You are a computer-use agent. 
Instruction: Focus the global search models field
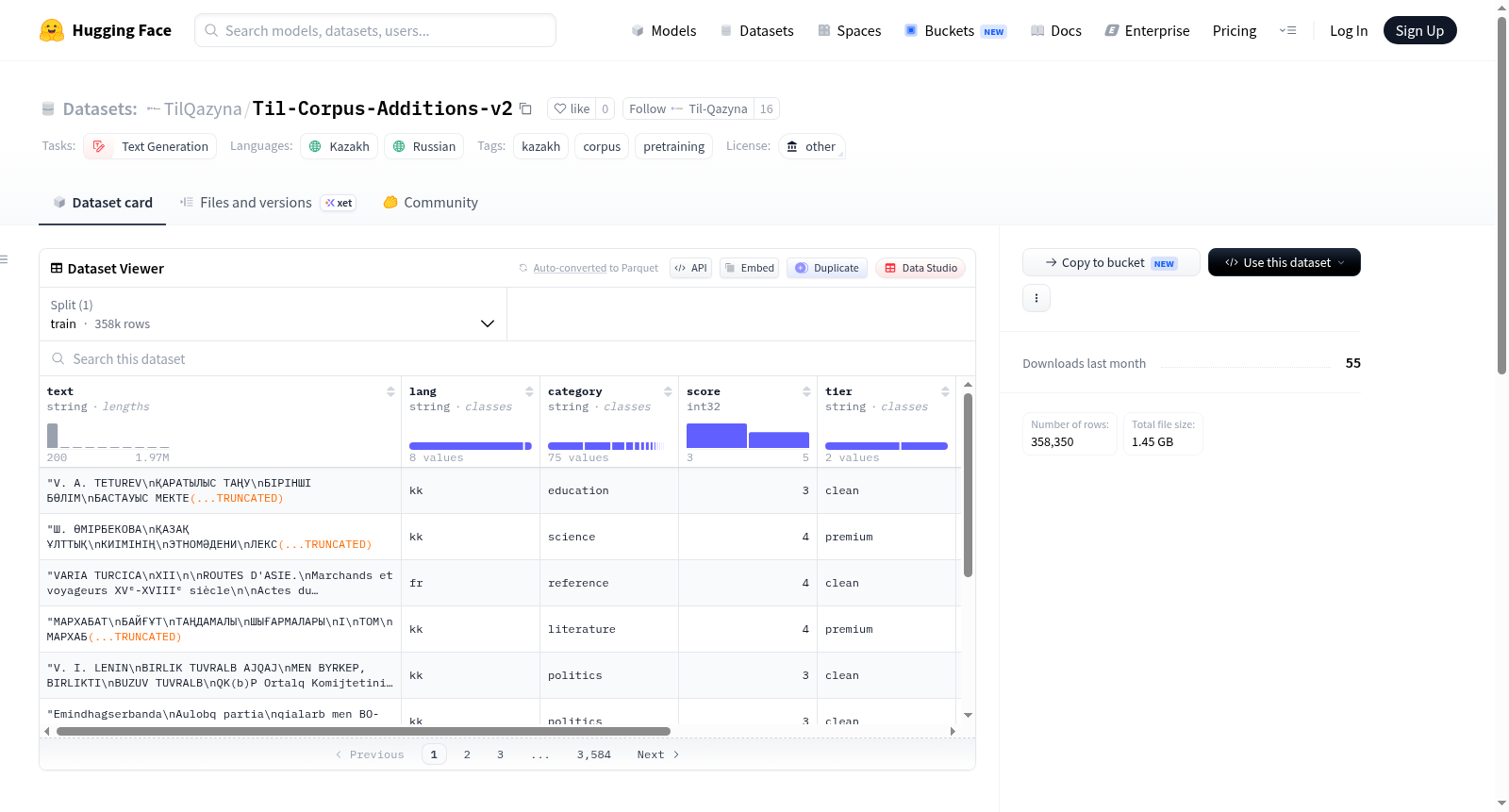tap(375, 30)
